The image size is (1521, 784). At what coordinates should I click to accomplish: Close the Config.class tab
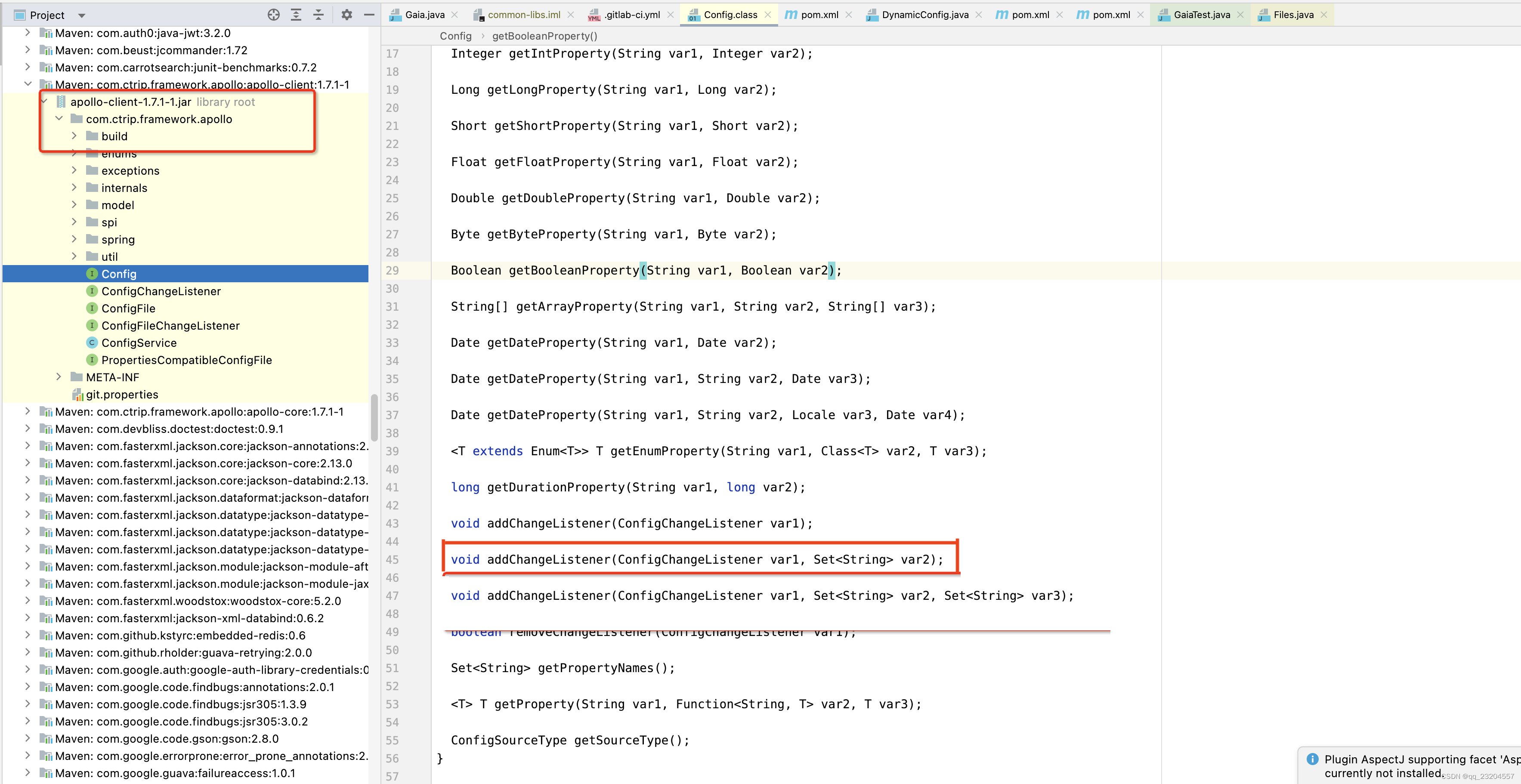point(767,15)
